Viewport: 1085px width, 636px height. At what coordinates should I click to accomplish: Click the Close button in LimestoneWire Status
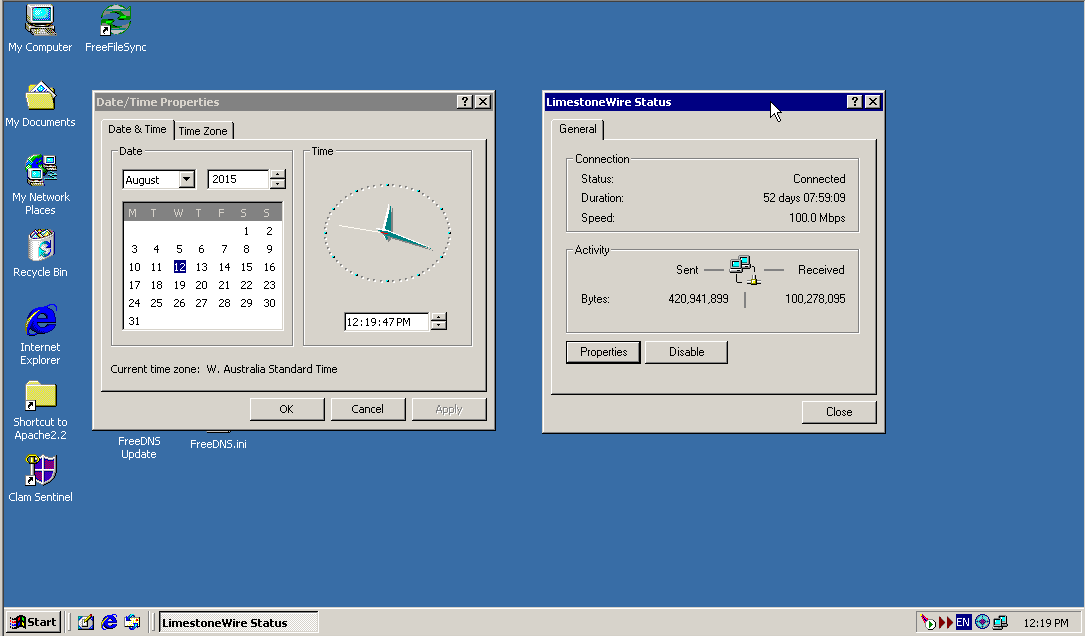839,412
